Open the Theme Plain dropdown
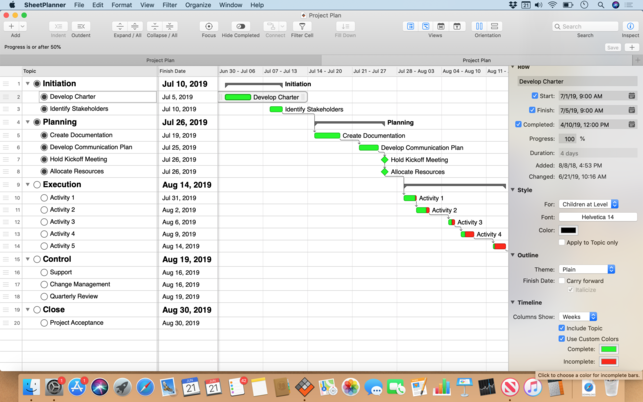The height and width of the screenshot is (402, 643). click(587, 269)
